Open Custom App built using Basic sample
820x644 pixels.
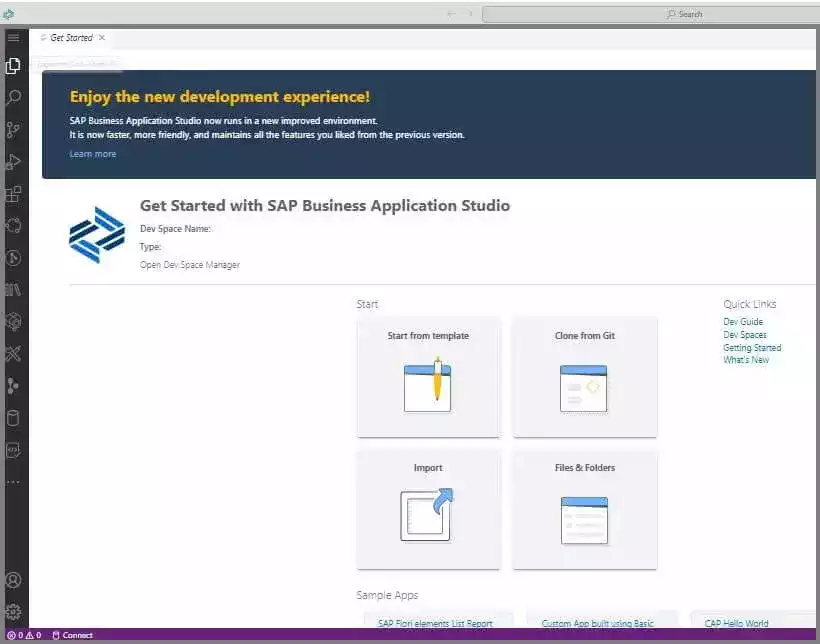597,623
